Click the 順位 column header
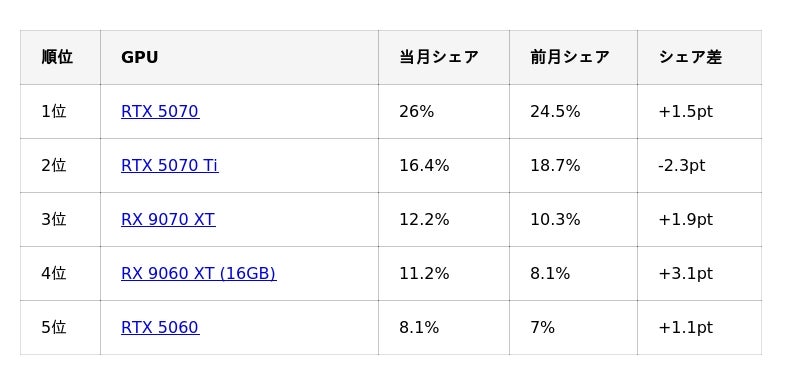Screen dimensions: 800x385 pos(60,57)
